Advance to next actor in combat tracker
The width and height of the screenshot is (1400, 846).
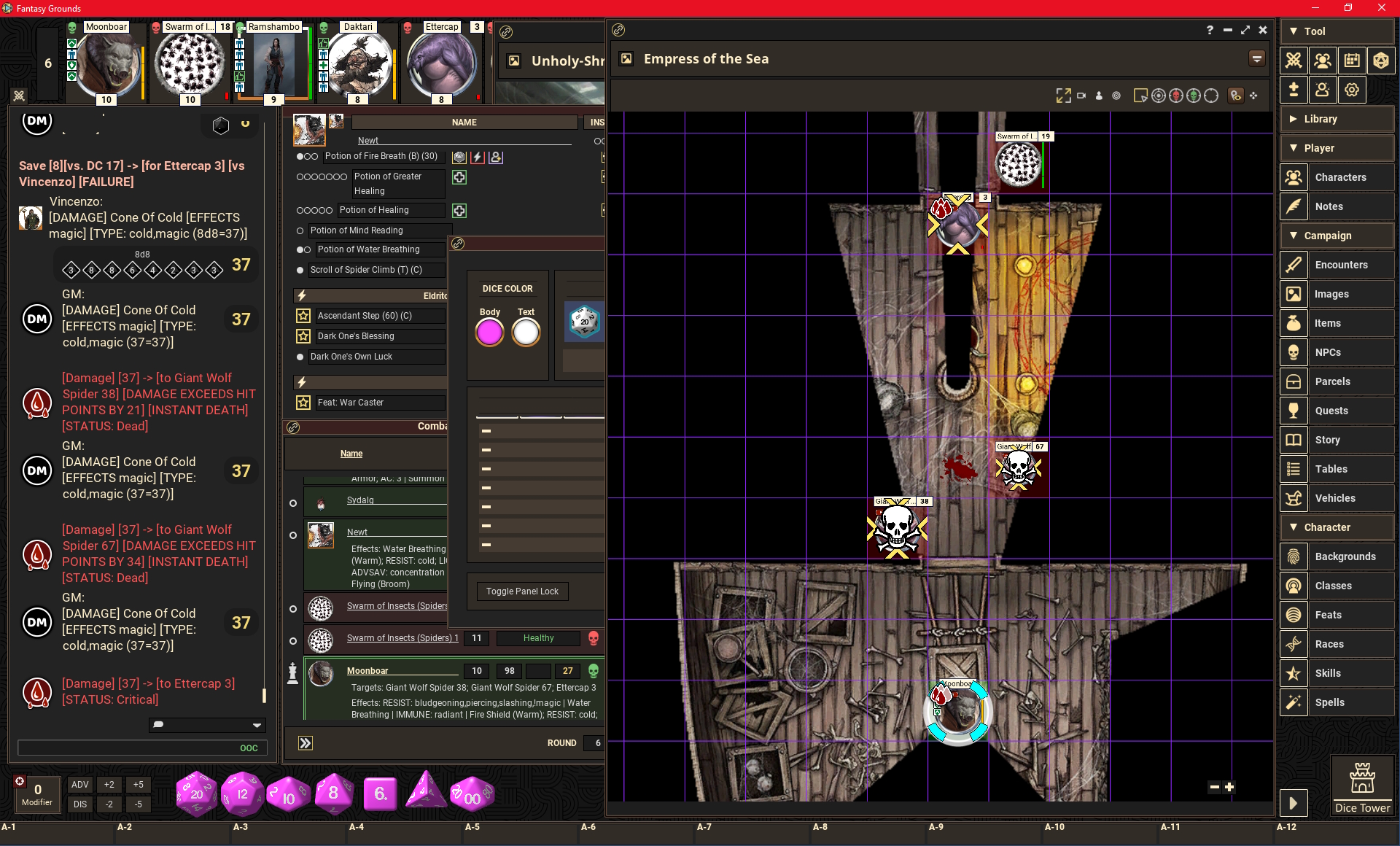click(x=306, y=743)
